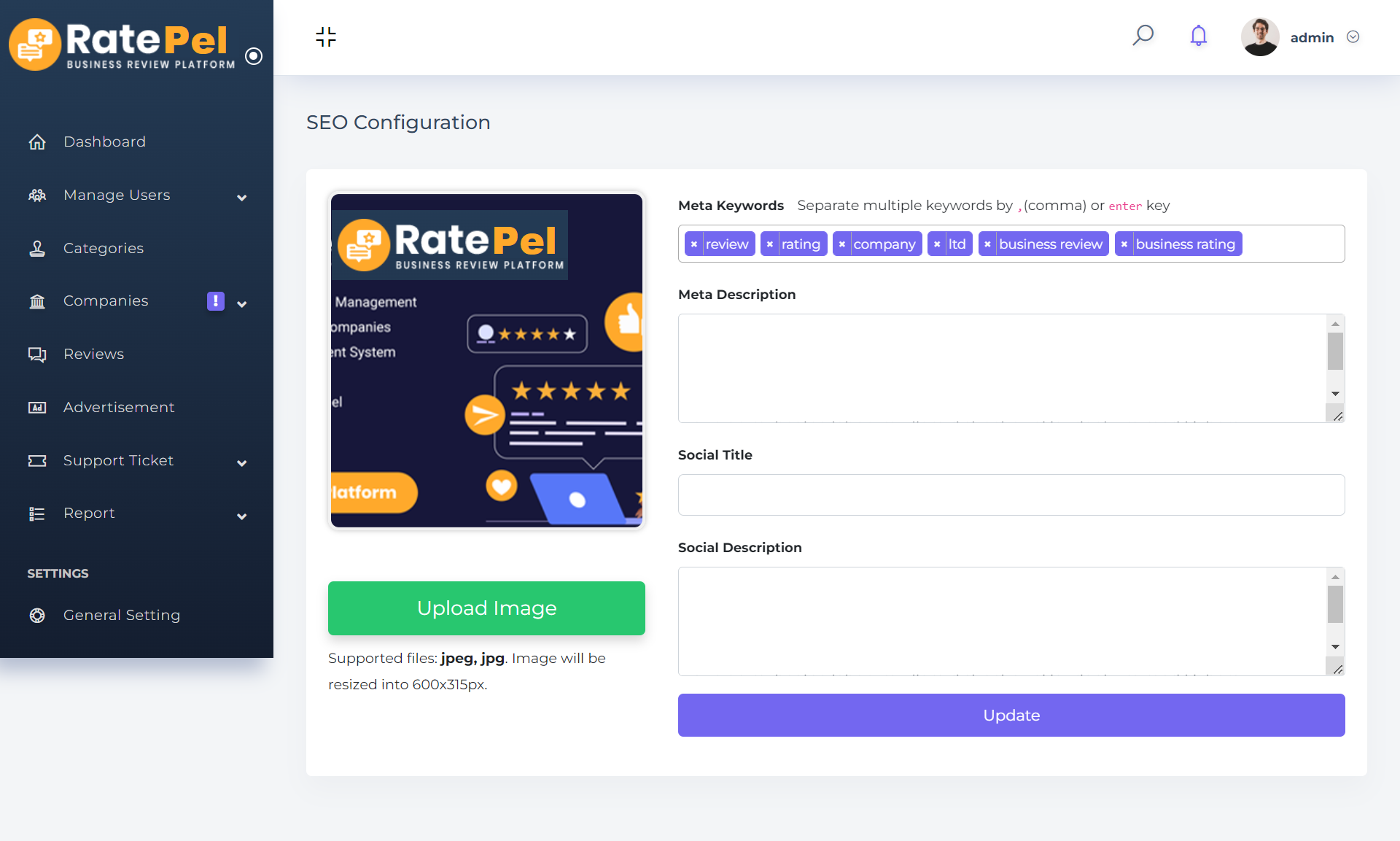
Task: Click the Reviews chat icon
Action: [37, 354]
